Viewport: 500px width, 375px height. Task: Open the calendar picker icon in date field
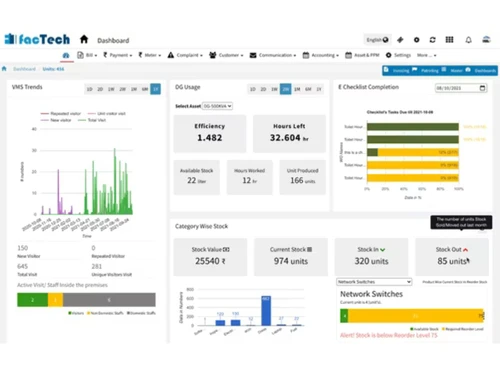pos(482,88)
